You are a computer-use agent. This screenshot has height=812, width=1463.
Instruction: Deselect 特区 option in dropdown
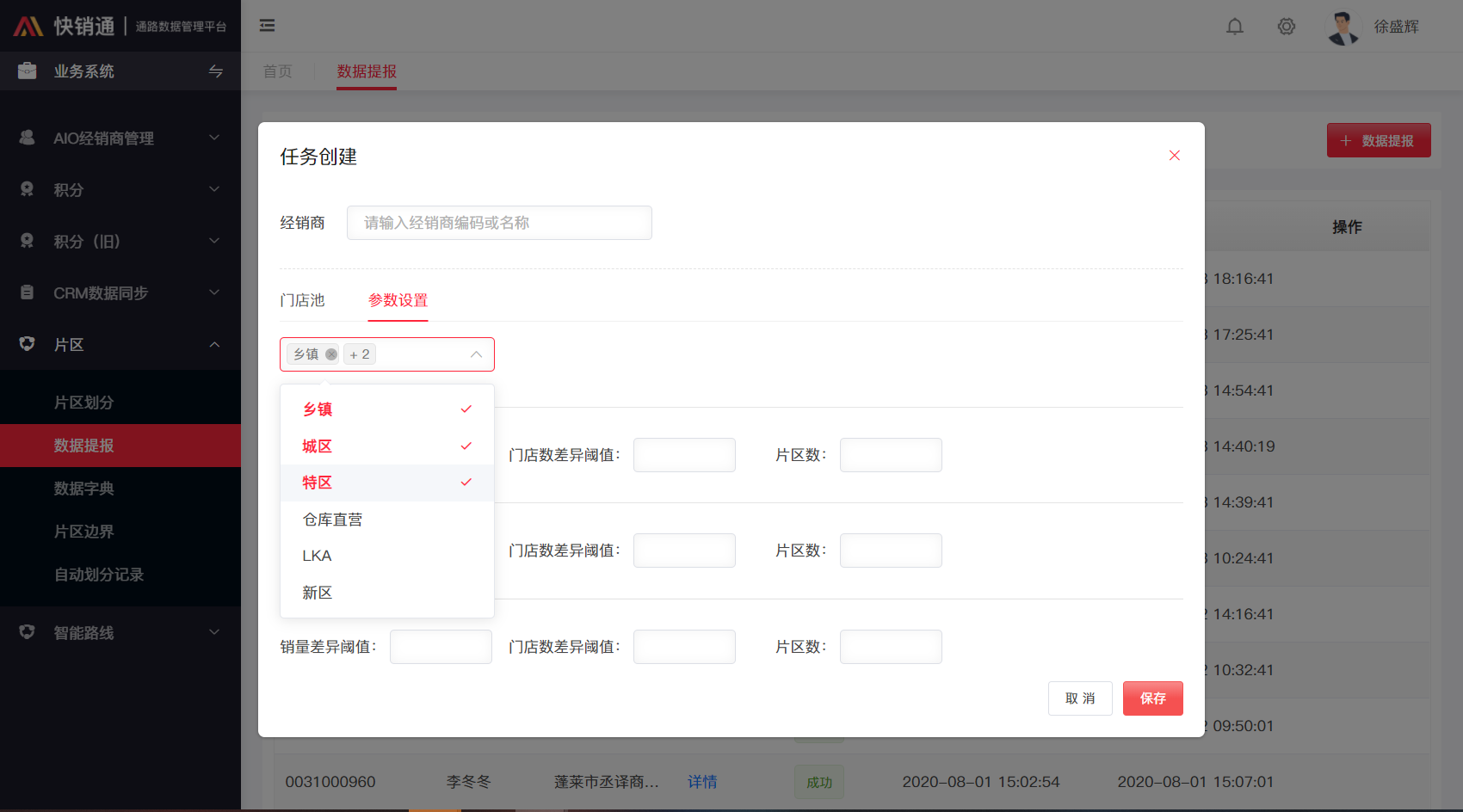point(387,483)
